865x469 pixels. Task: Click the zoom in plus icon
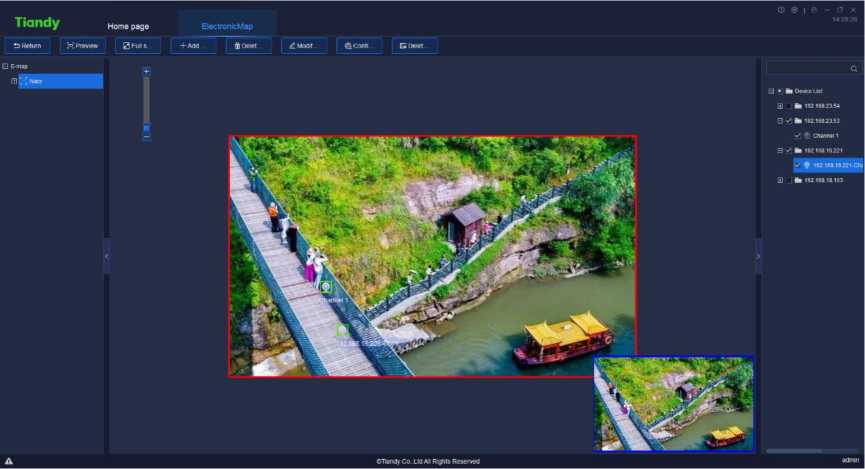pyautogui.click(x=146, y=72)
